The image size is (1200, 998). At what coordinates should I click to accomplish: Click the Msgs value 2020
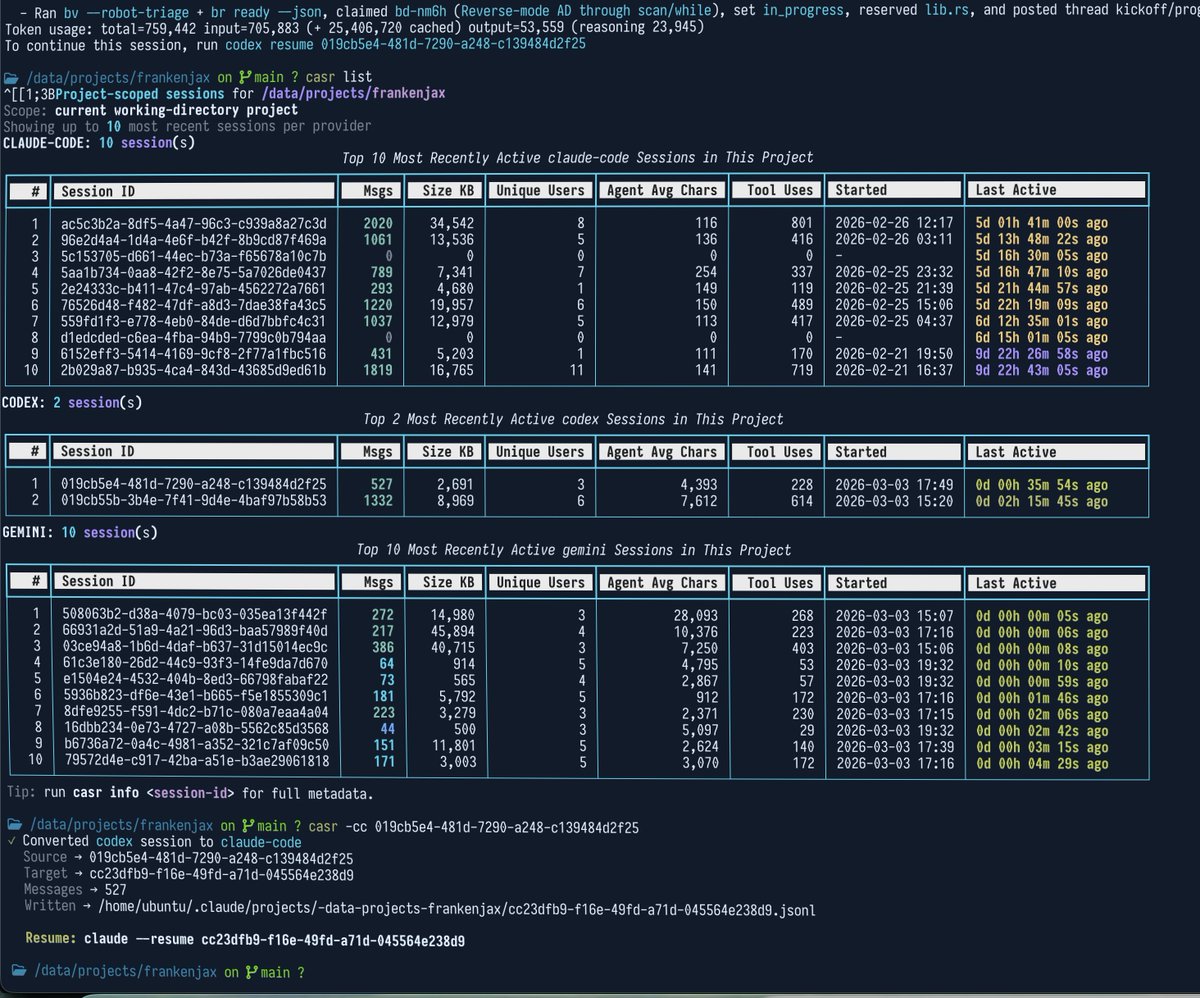point(379,222)
